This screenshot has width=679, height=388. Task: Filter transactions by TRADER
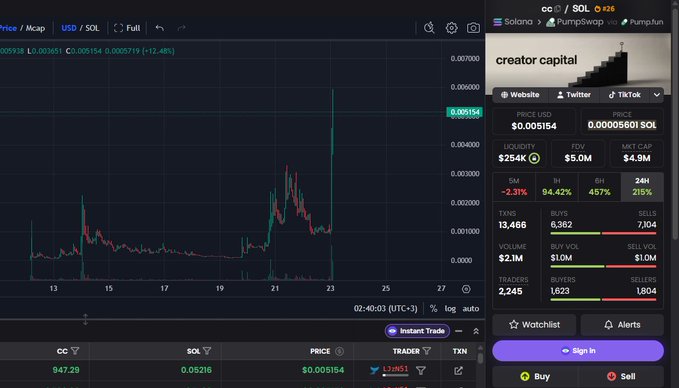pos(427,351)
